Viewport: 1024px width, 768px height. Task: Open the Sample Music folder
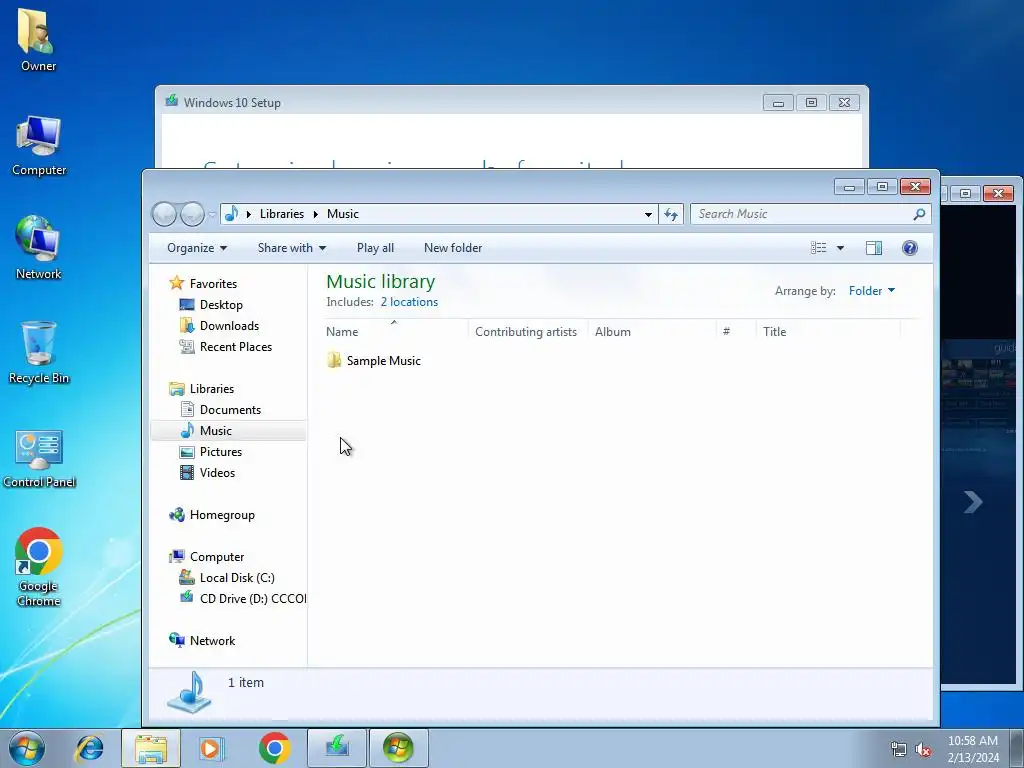point(374,360)
